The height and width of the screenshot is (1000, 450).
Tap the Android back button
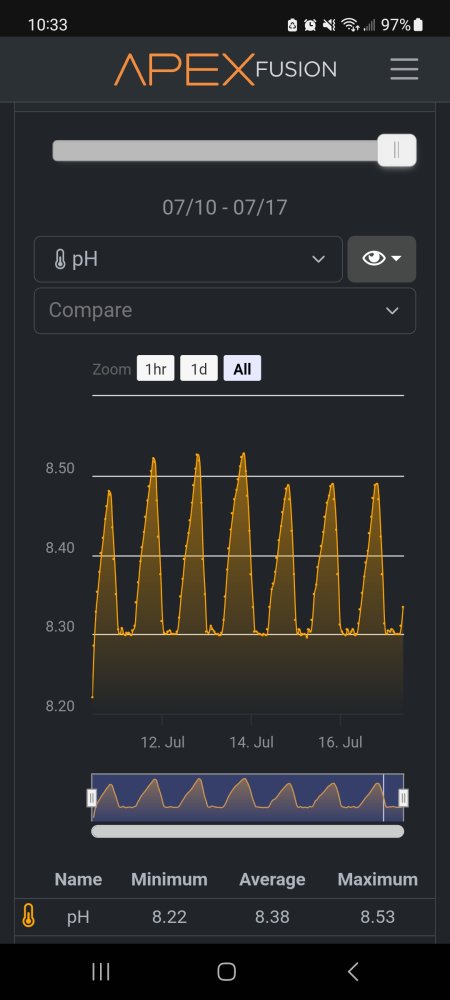353,971
